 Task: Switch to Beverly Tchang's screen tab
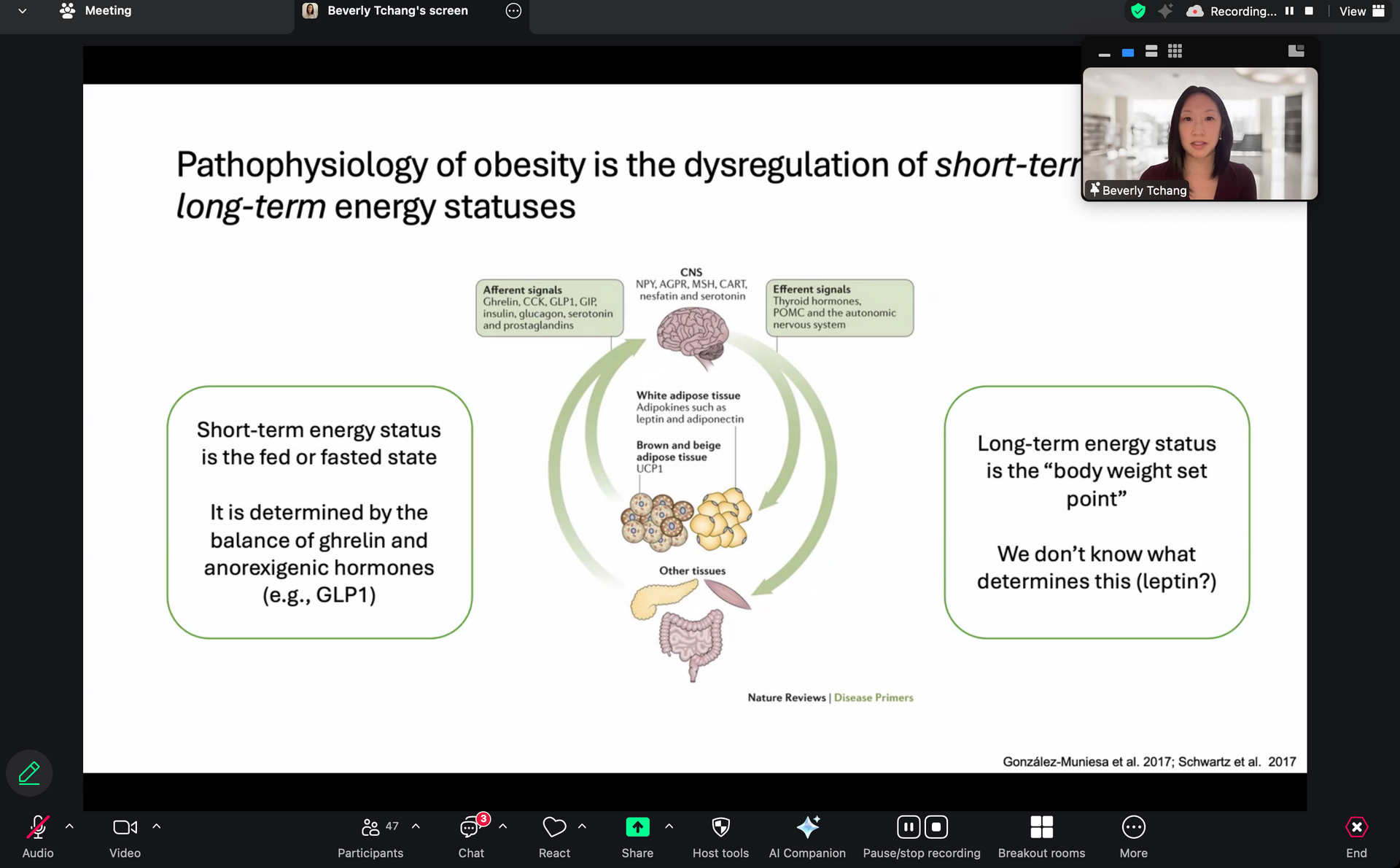pos(397,11)
